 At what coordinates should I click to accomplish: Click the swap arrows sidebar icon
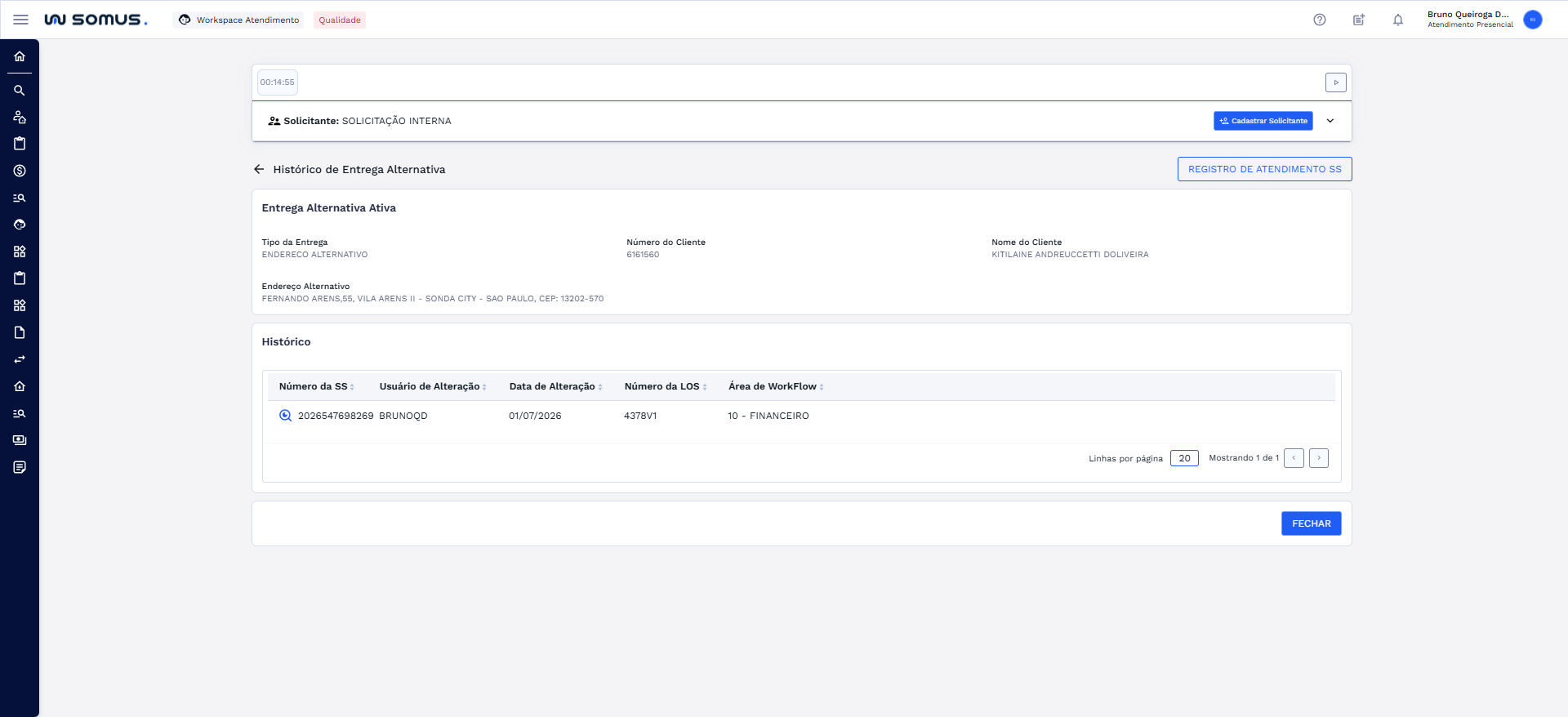[20, 359]
